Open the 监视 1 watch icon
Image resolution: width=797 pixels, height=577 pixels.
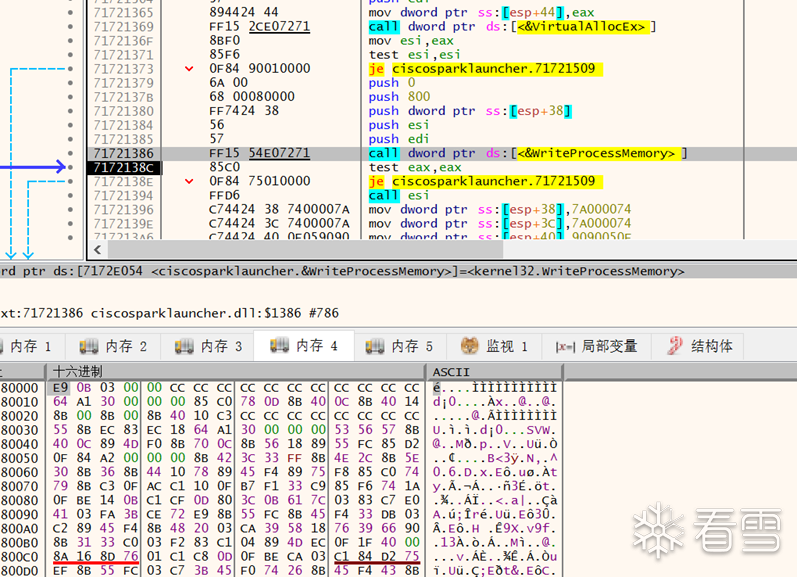click(470, 346)
